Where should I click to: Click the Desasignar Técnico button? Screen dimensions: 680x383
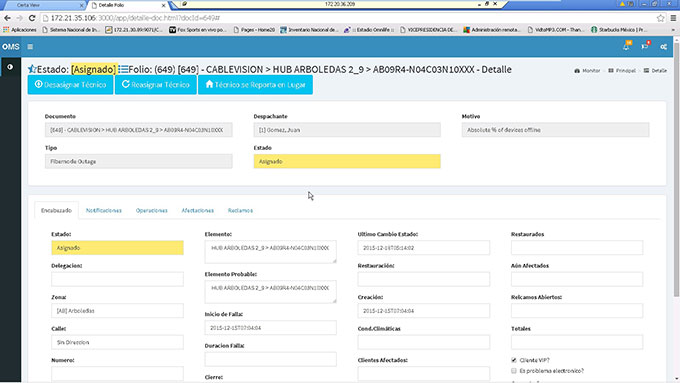pos(70,85)
